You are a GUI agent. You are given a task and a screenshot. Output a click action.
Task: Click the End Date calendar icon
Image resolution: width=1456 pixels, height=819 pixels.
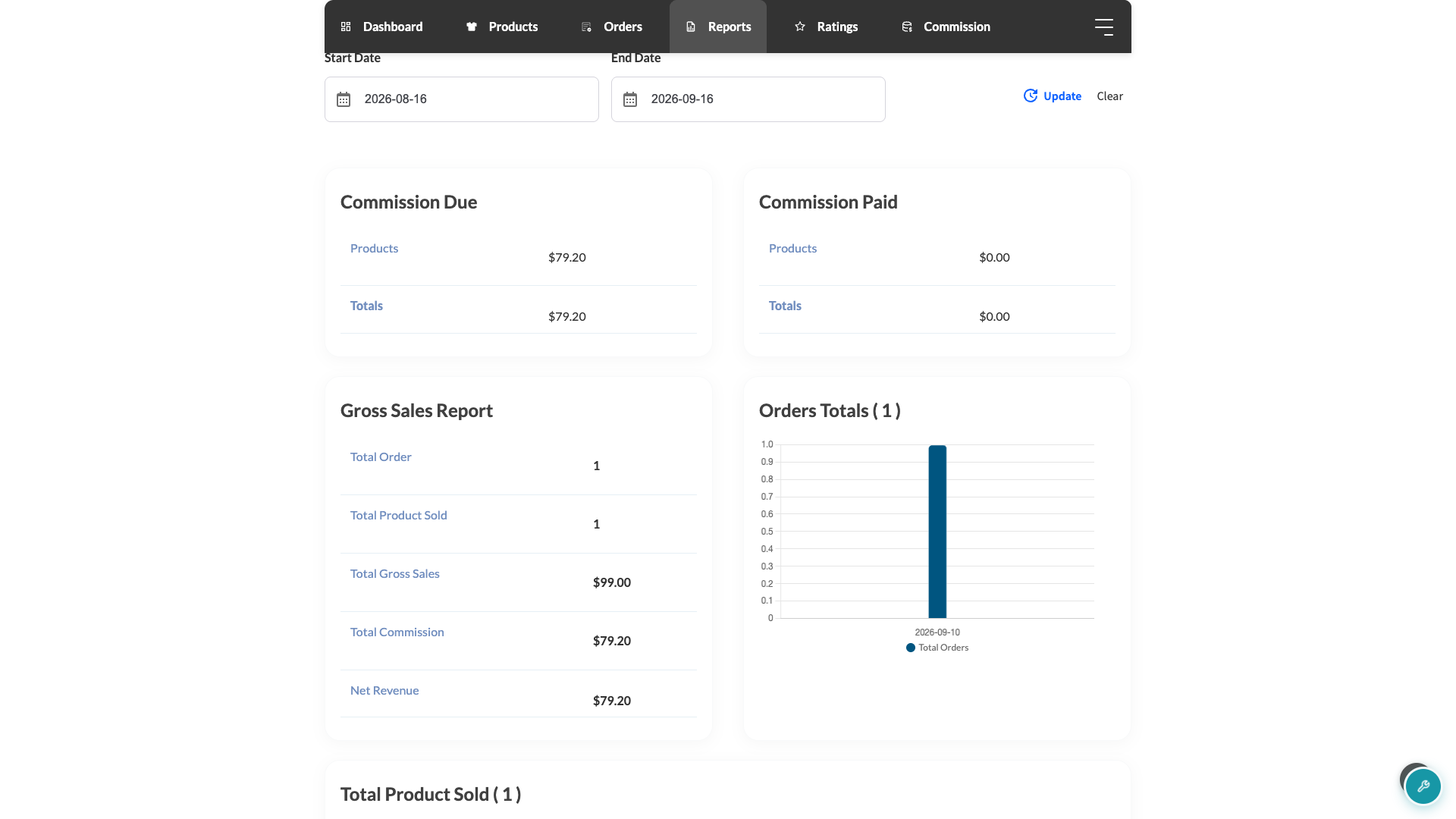pos(630,99)
